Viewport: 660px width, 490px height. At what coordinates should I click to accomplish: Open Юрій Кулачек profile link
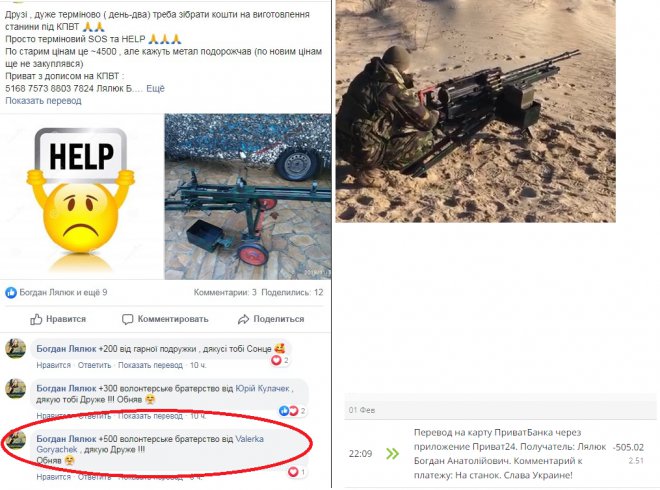[x=262, y=389]
